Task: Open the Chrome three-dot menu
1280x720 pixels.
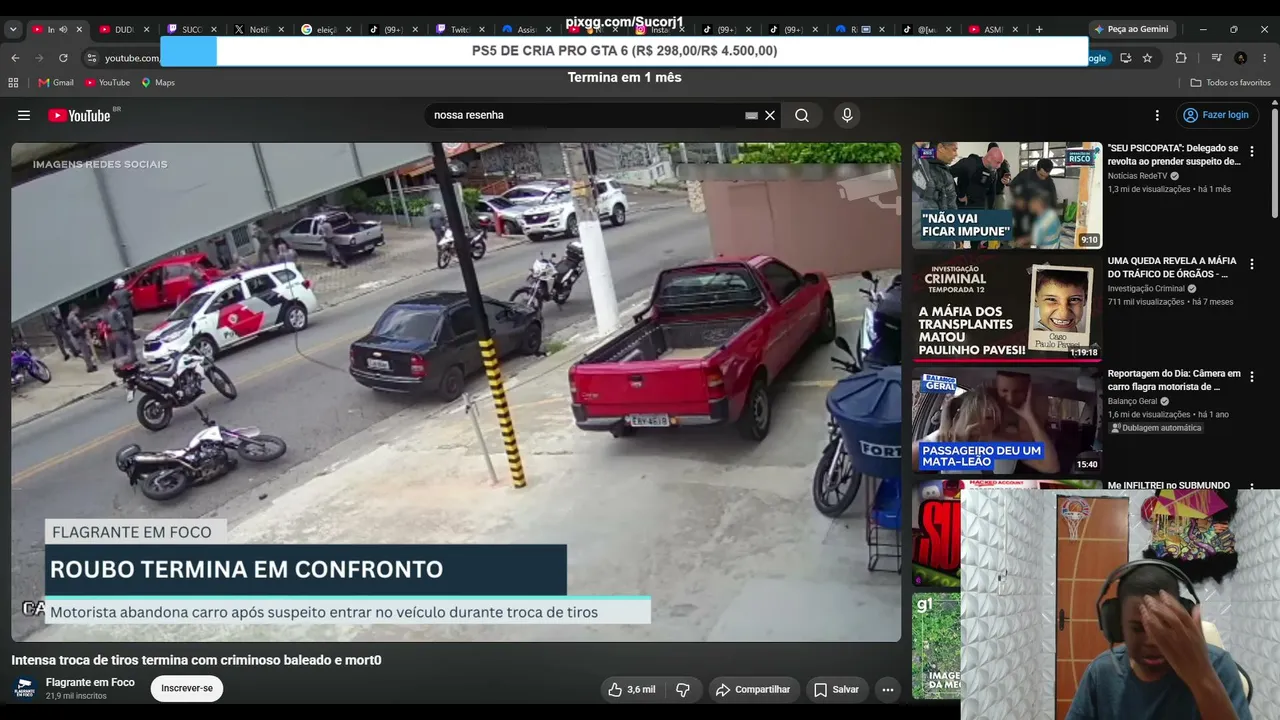Action: point(1266,58)
